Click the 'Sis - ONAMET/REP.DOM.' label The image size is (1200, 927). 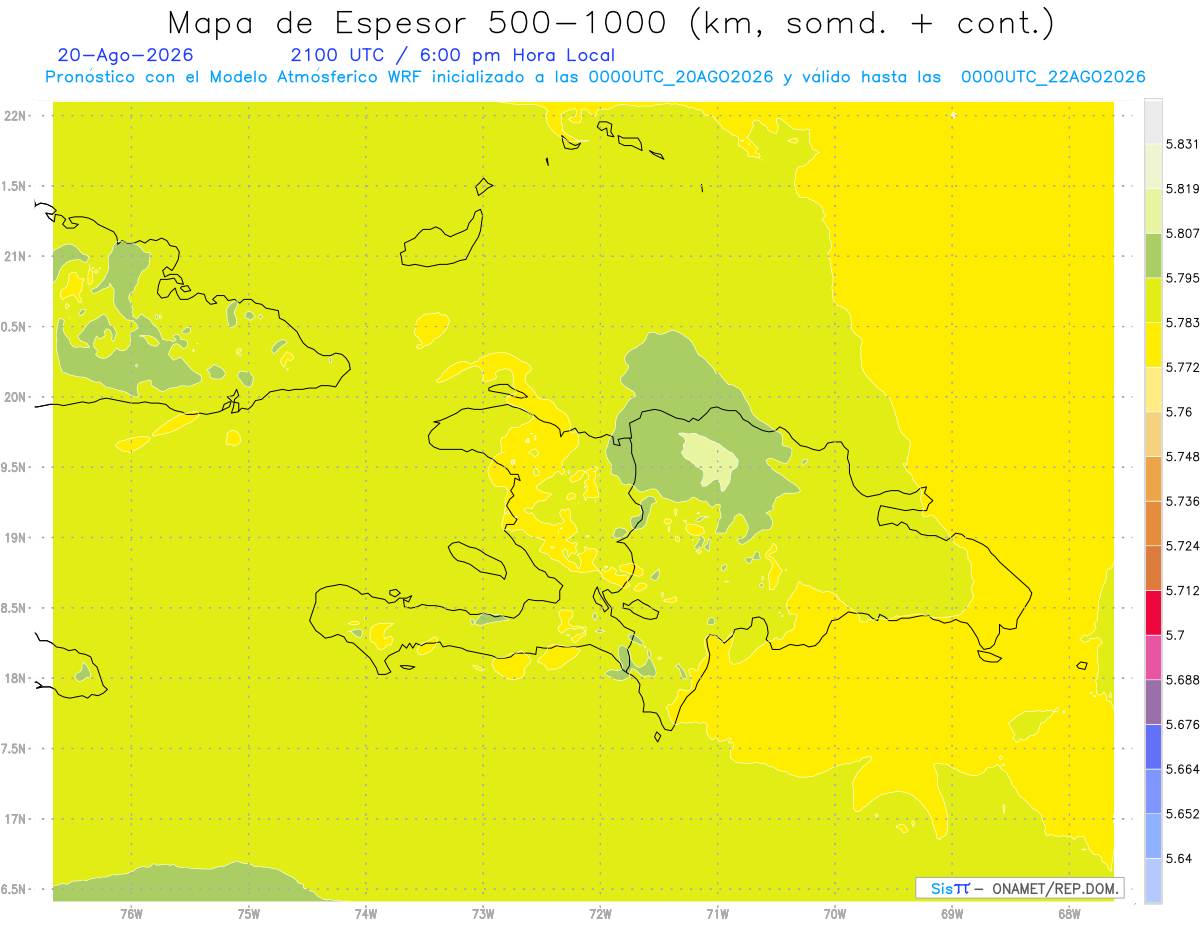(x=1019, y=888)
